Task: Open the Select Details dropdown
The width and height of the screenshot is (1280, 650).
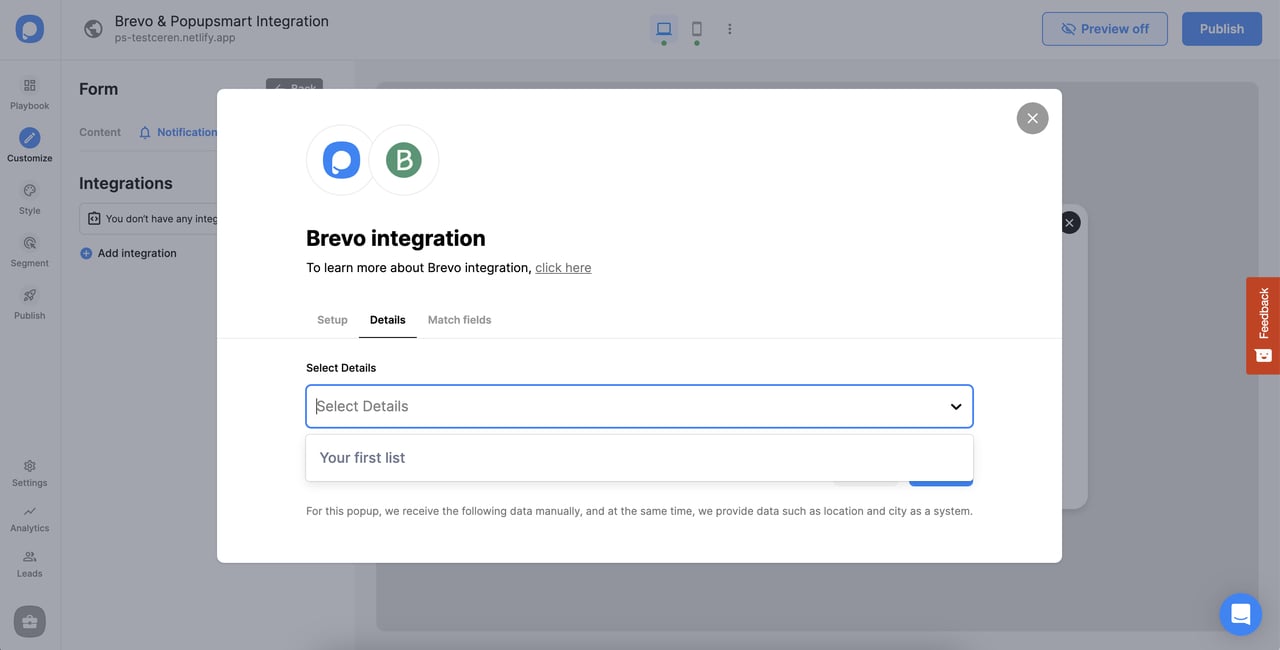Action: tap(638, 406)
